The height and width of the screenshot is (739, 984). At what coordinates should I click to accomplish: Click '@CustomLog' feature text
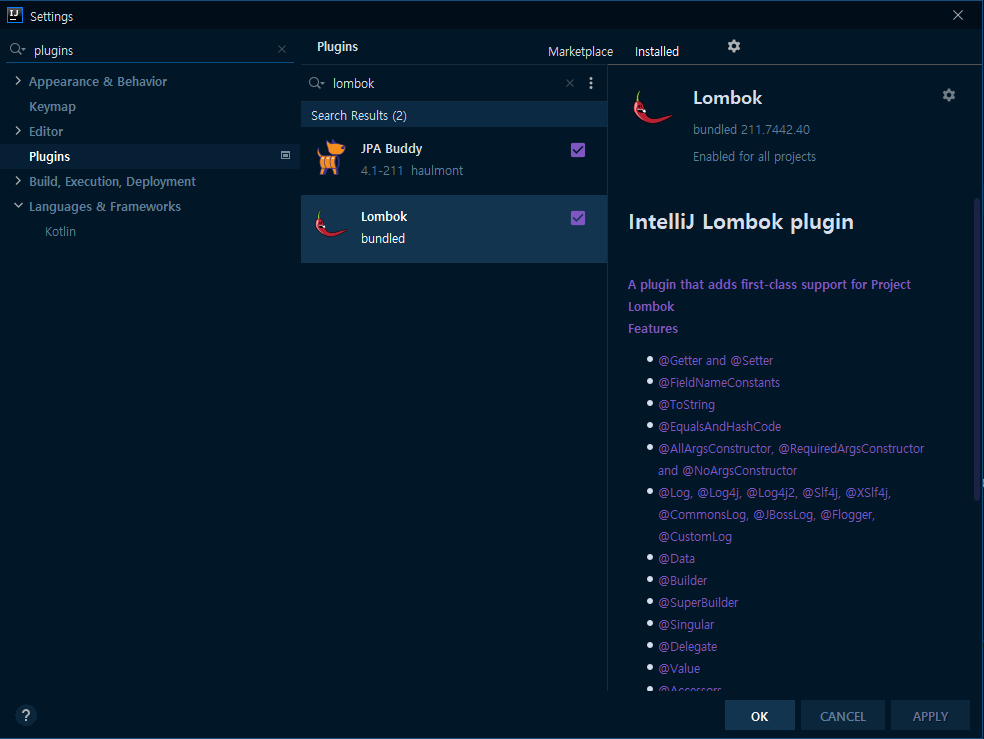695,536
